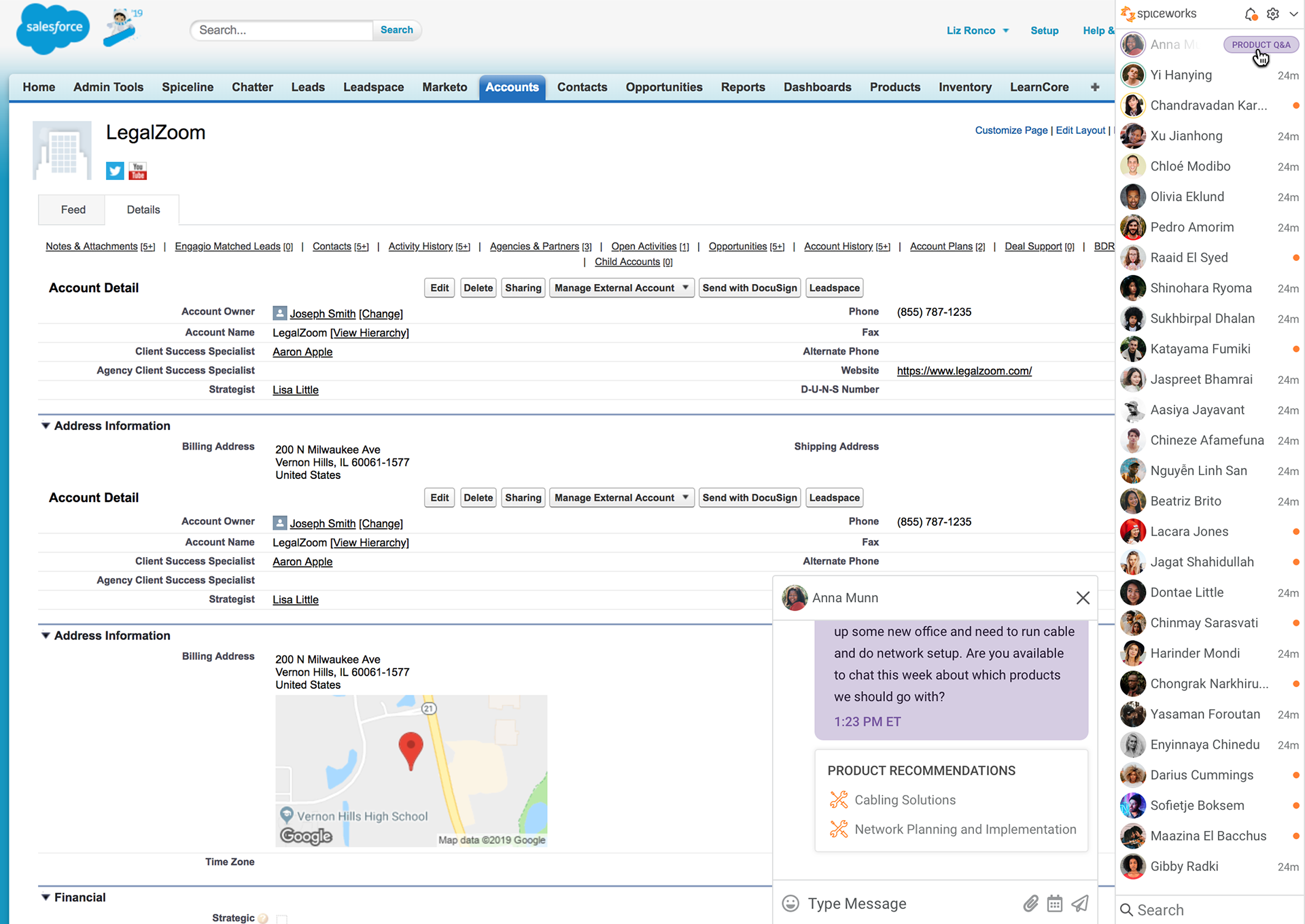Open the Inventory tab
Screen dimensions: 1305x924
[964, 88]
